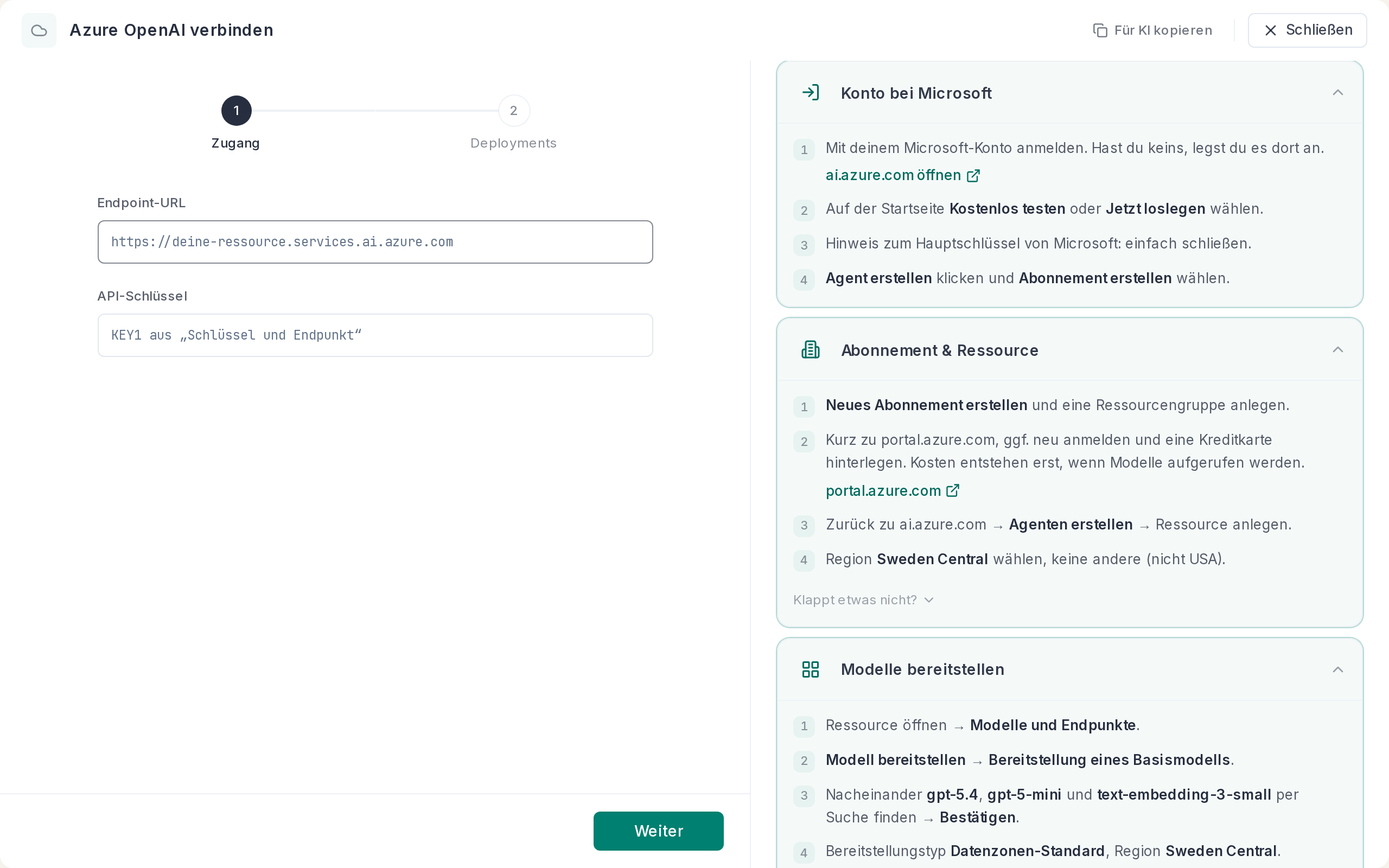Click the Abonnement & Ressource heading

[940, 350]
